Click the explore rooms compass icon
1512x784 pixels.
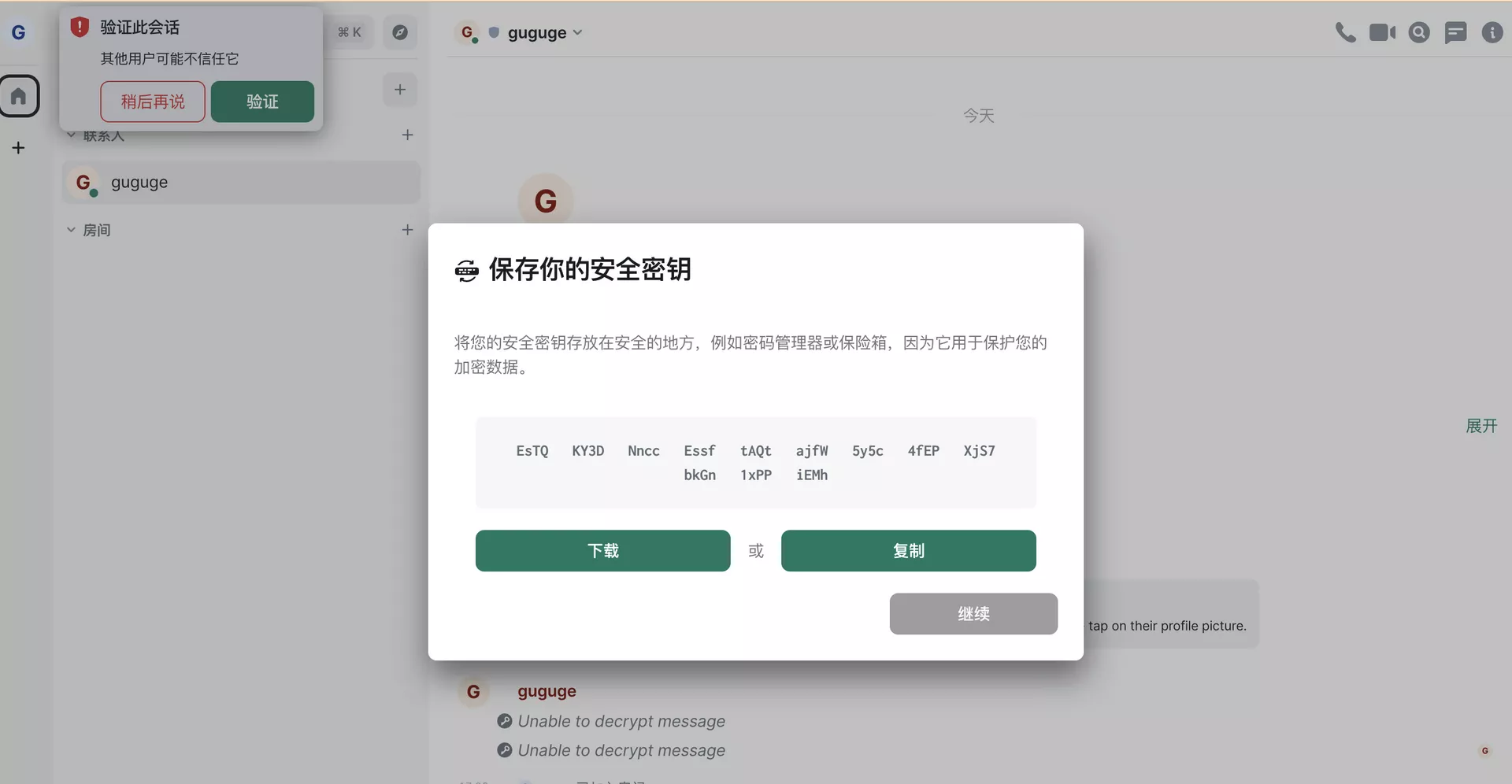pos(400,32)
